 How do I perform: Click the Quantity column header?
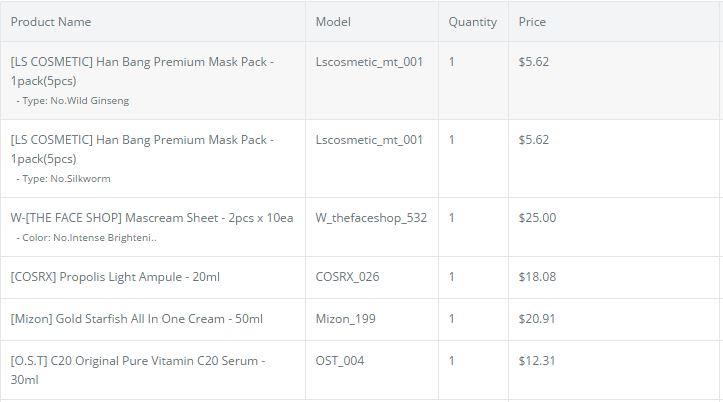point(472,22)
